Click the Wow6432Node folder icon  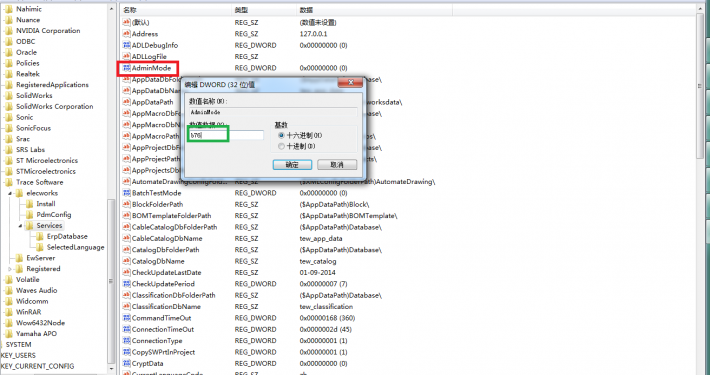[9, 323]
